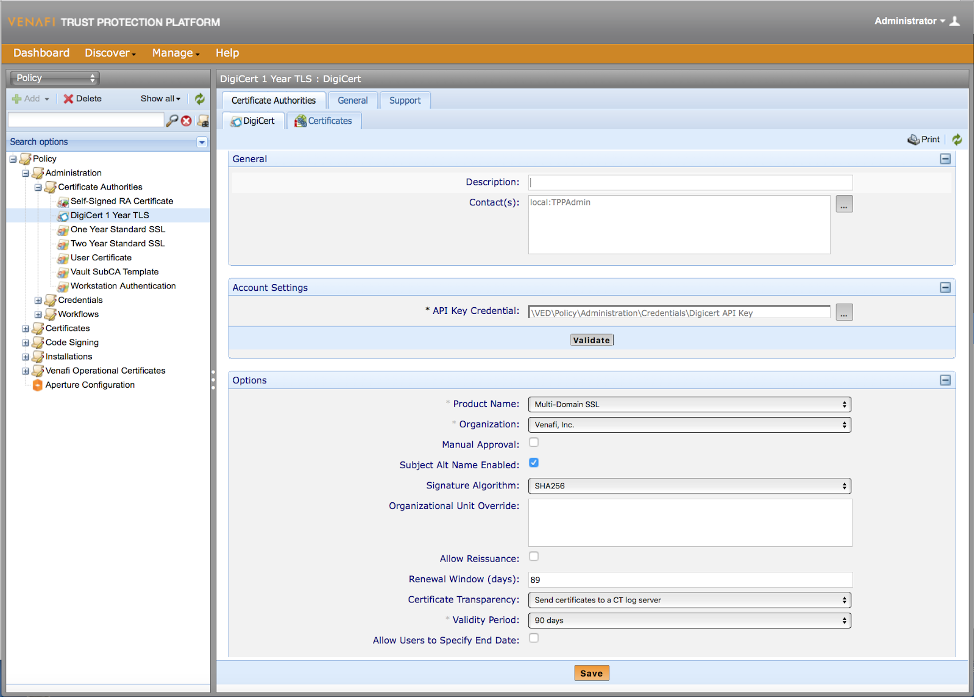Select the Aperture Configuration tree item

point(90,385)
